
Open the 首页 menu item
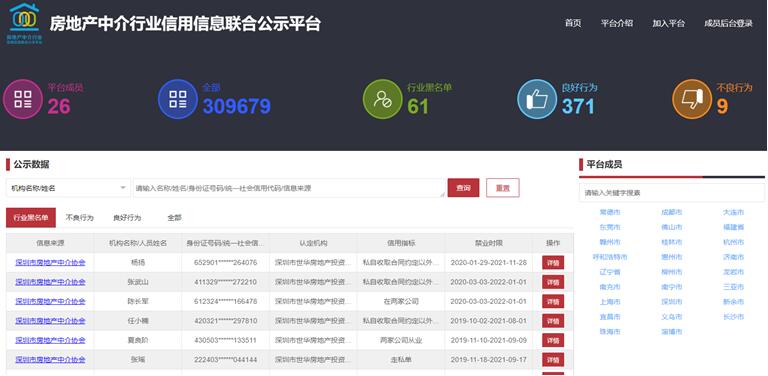[x=573, y=24]
